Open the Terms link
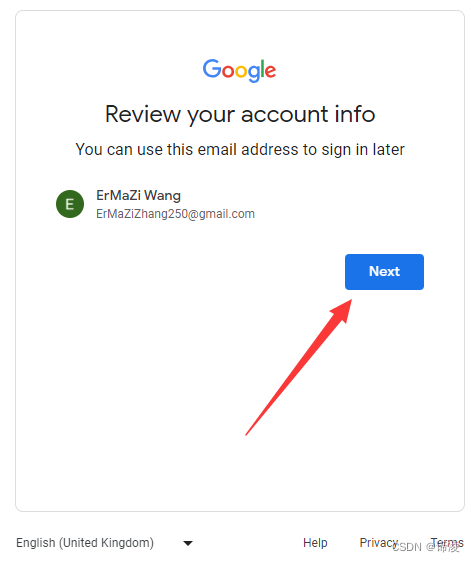The height and width of the screenshot is (562, 475). (447, 543)
